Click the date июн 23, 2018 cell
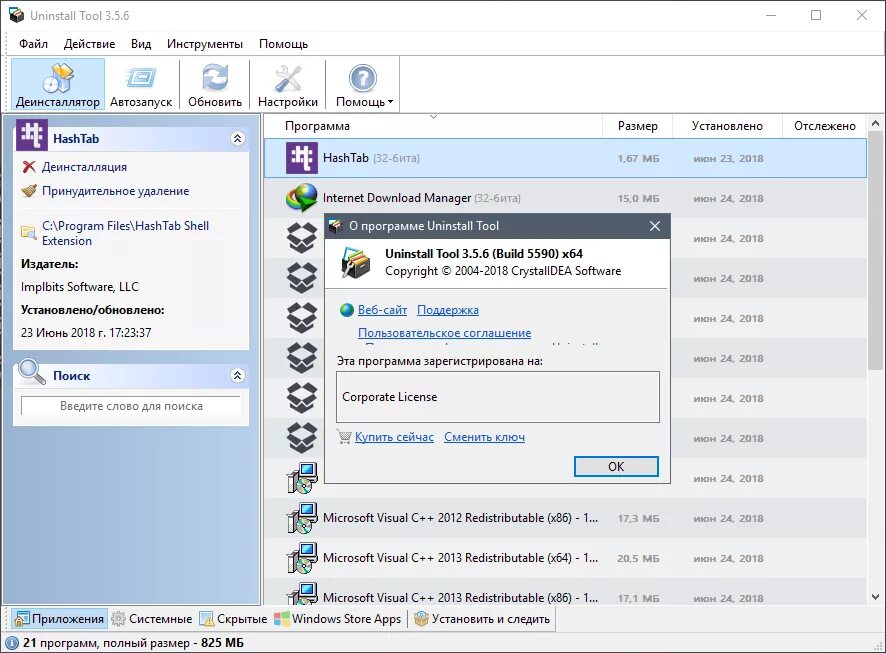886x653 pixels. coord(728,159)
